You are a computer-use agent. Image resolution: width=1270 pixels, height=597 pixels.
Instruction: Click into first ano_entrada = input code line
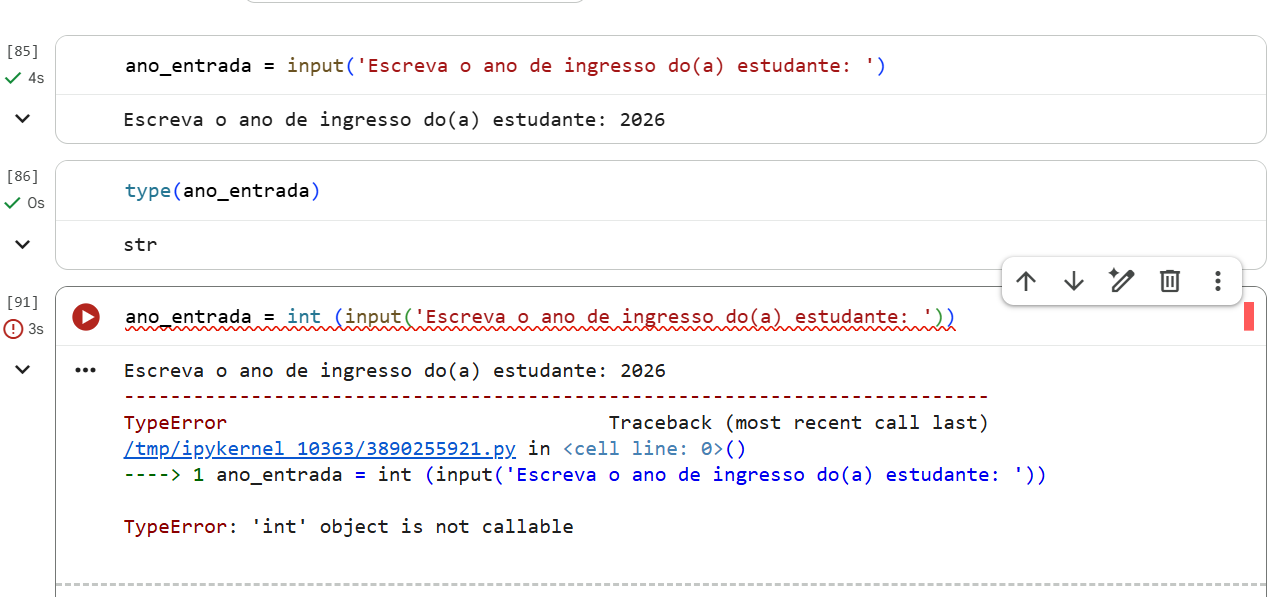click(x=505, y=66)
